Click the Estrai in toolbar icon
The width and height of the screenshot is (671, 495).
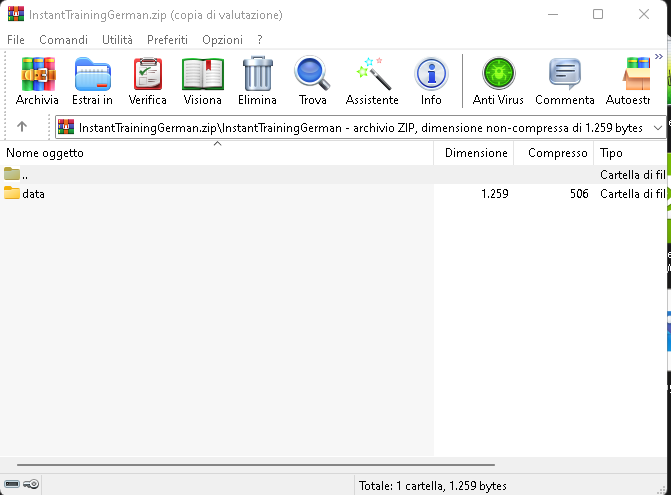(x=92, y=81)
